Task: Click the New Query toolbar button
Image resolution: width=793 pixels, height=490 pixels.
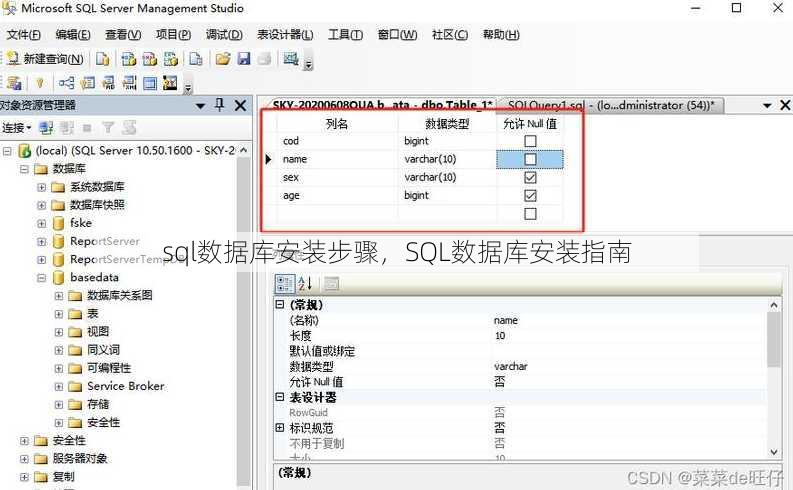Action: pyautogui.click(x=45, y=59)
